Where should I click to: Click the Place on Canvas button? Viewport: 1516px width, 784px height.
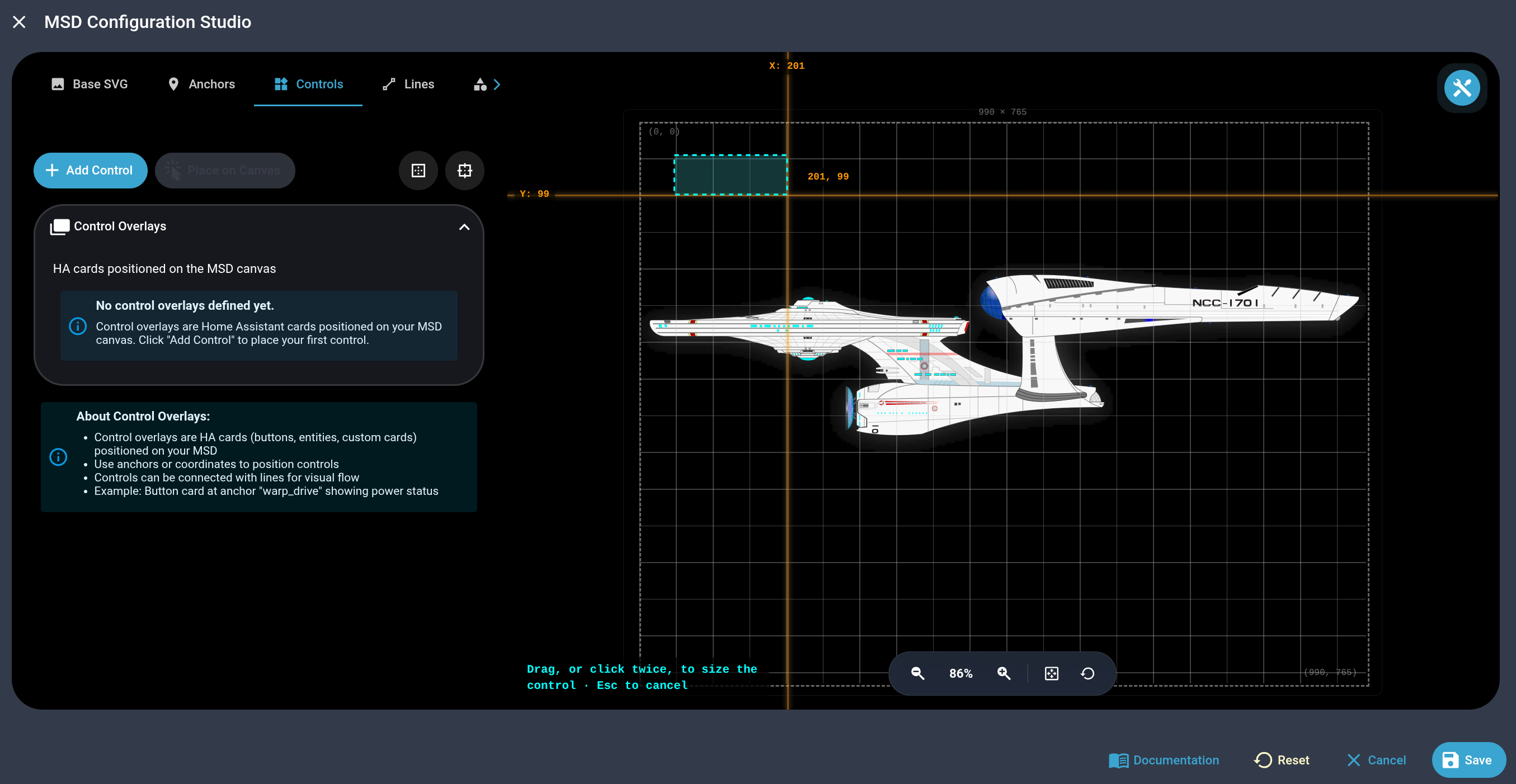coord(225,171)
